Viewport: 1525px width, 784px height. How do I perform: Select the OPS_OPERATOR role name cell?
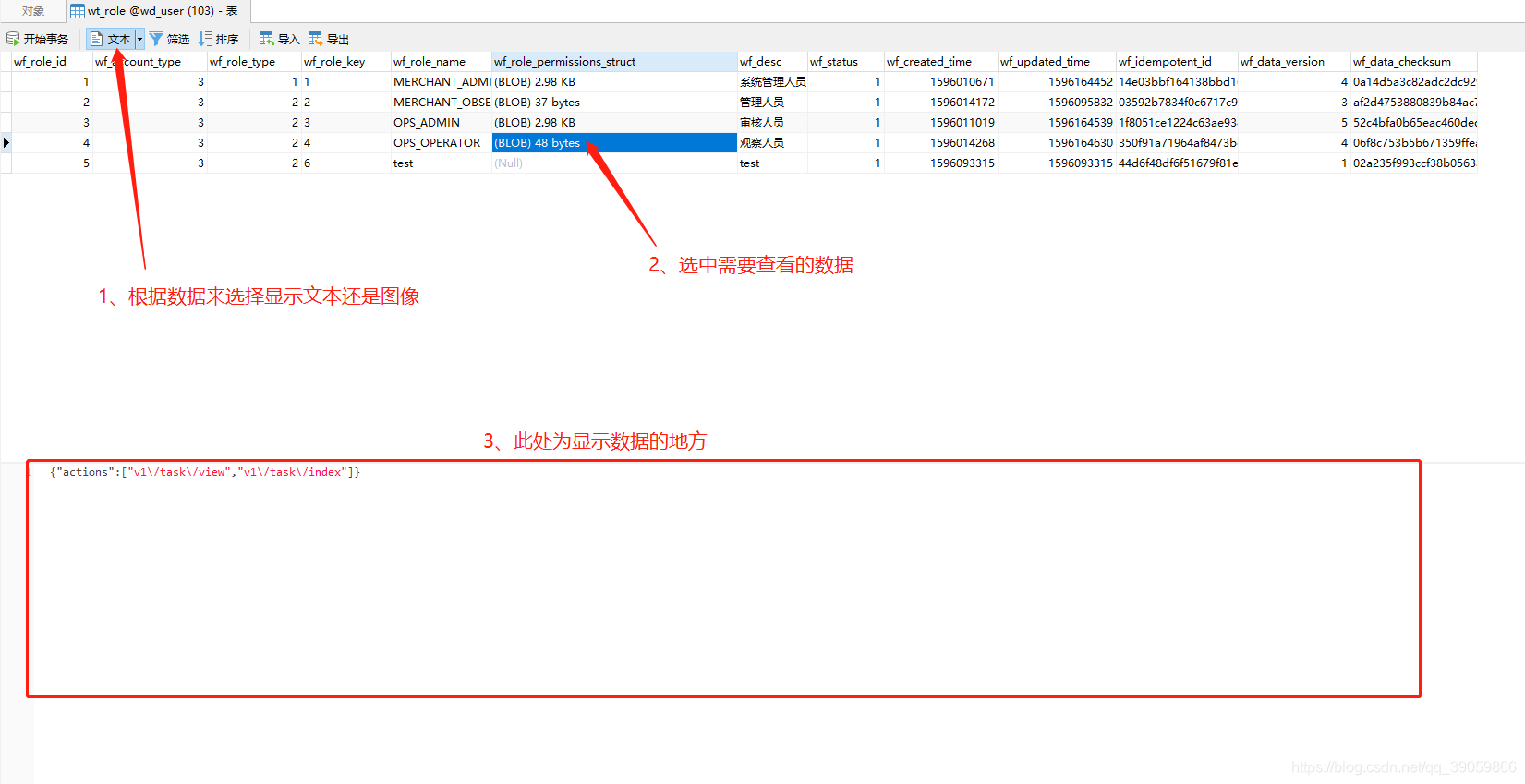[442, 143]
